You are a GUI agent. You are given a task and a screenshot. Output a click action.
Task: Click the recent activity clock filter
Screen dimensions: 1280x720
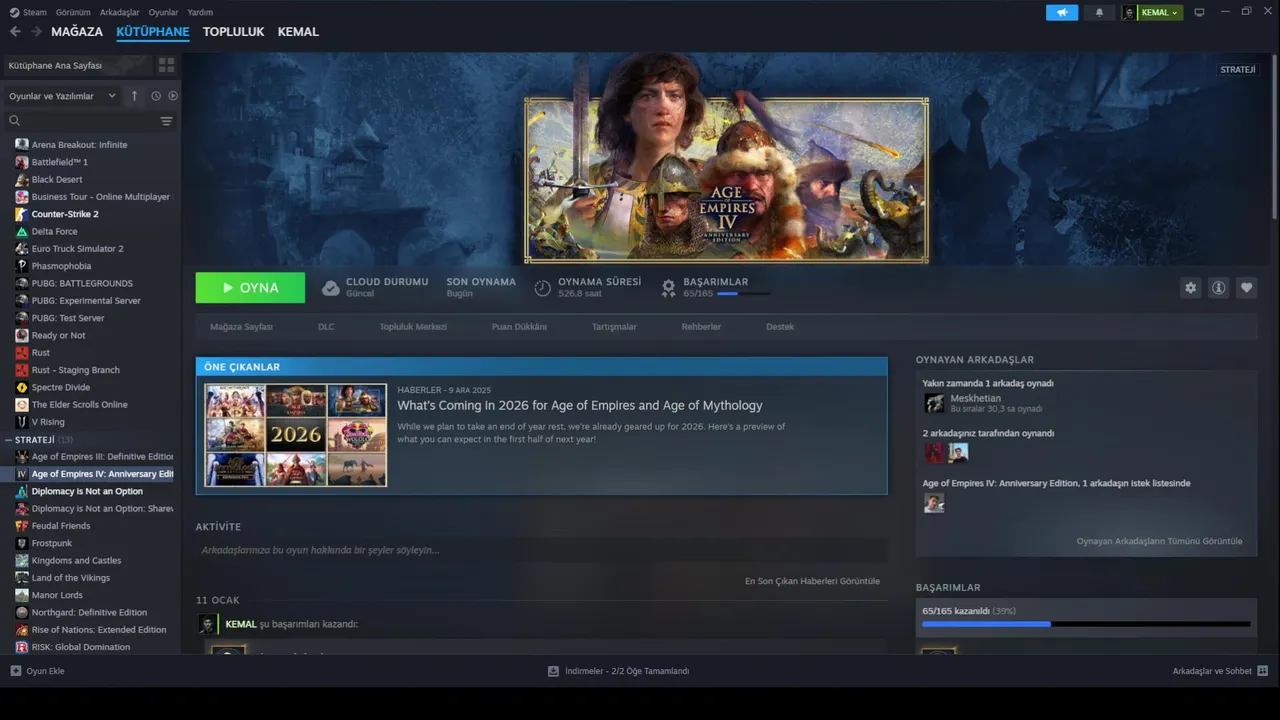(156, 96)
